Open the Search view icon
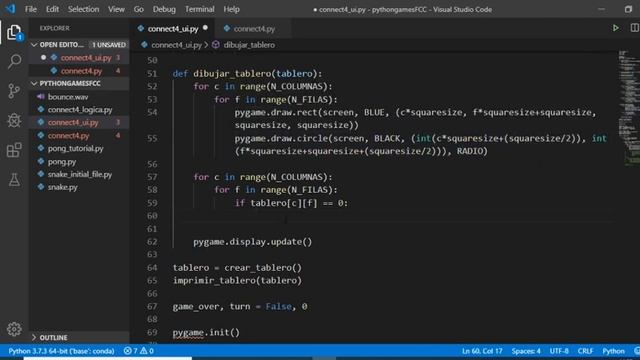This screenshot has height=360, width=640. tap(14, 62)
